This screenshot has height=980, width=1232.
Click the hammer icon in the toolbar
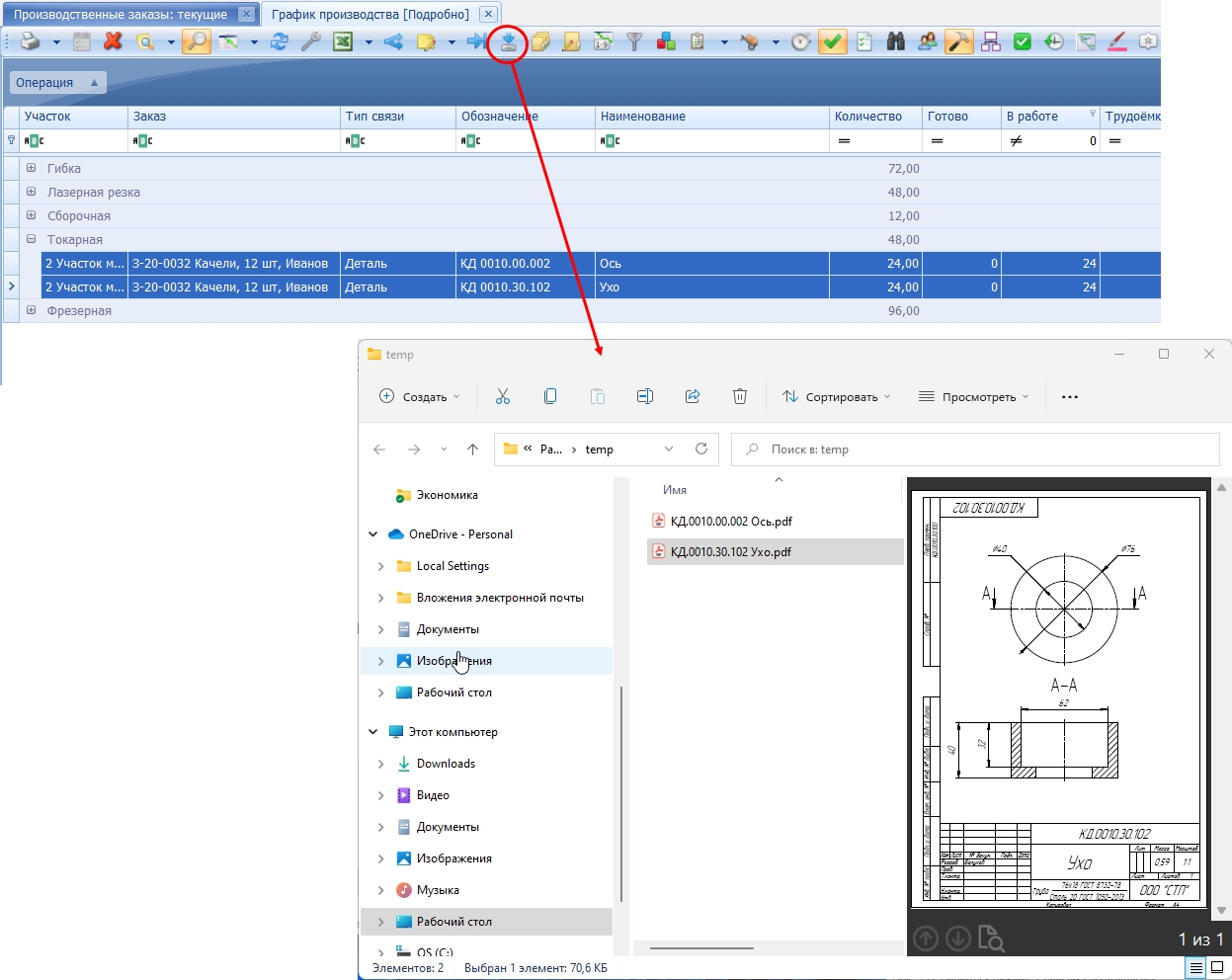959,41
